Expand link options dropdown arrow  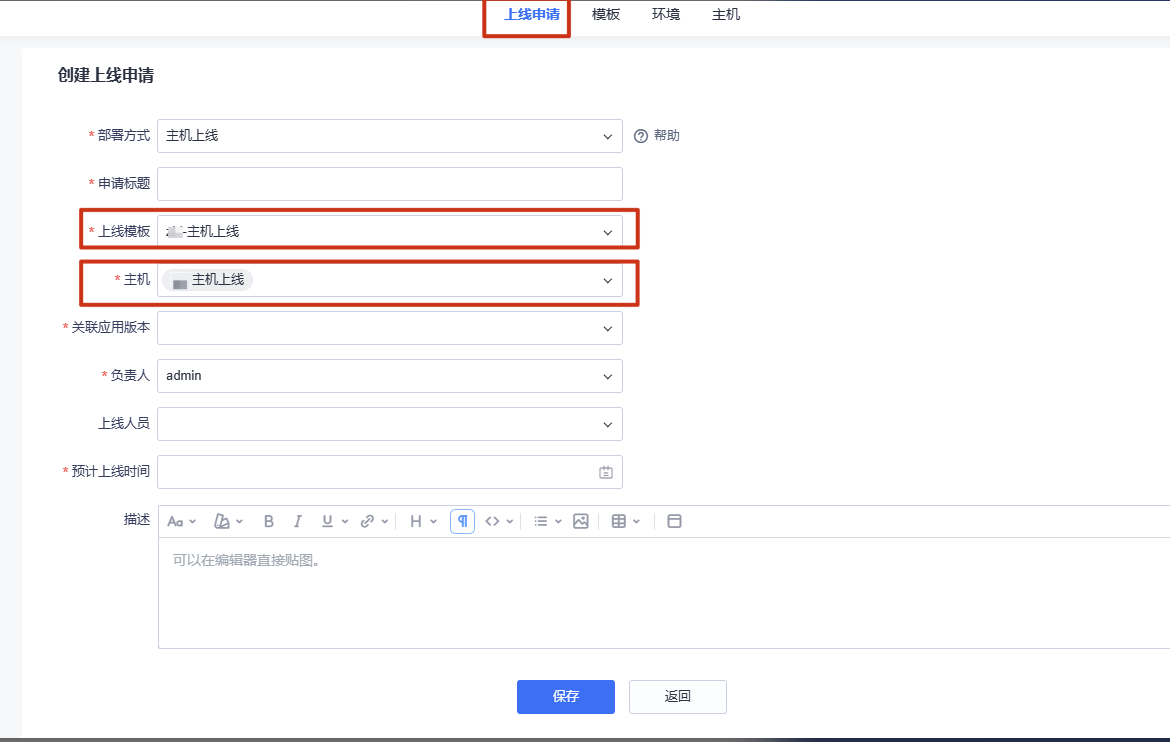[x=385, y=522]
